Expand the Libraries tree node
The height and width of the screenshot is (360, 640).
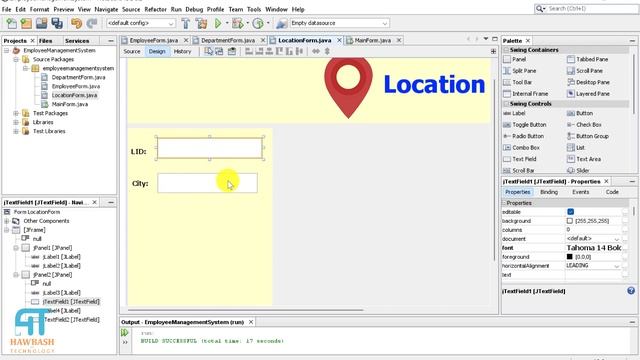click(16, 122)
